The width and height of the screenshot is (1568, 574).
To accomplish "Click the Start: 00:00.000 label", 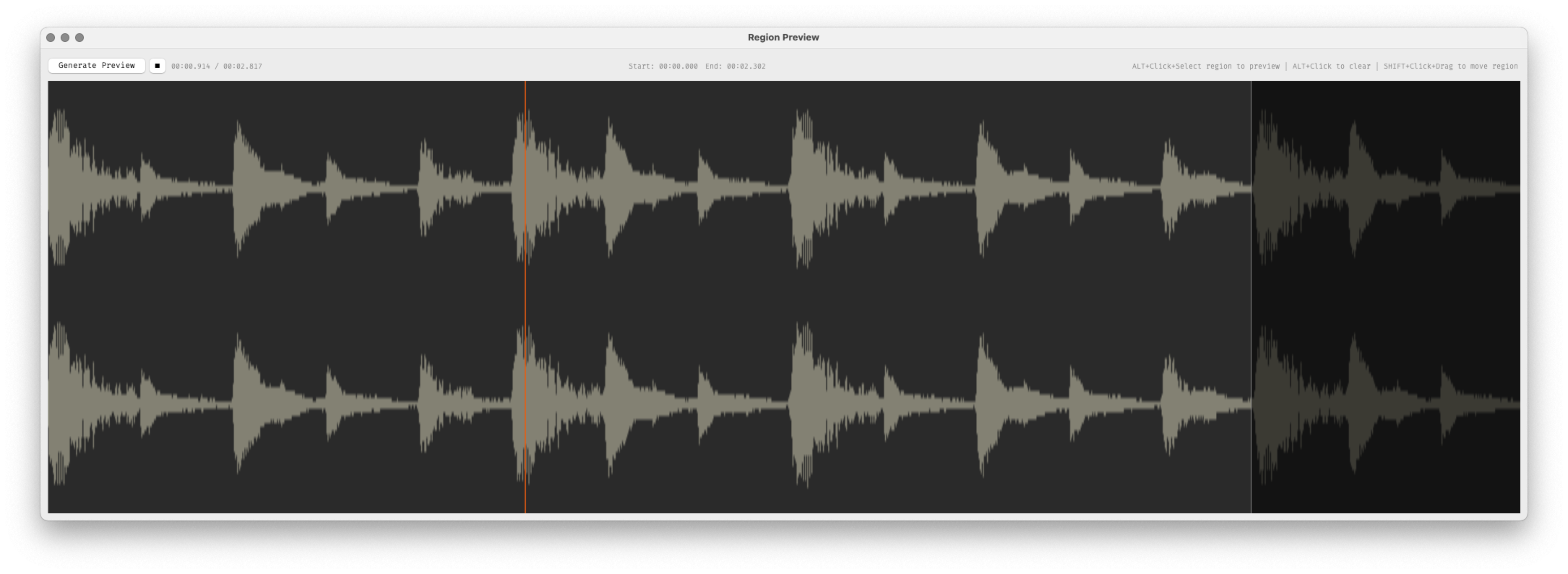I will [663, 67].
